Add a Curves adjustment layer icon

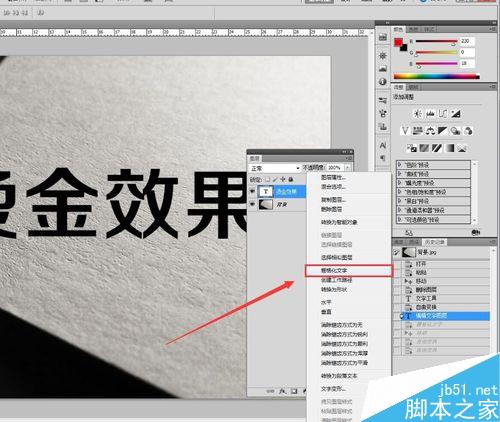[x=443, y=114]
